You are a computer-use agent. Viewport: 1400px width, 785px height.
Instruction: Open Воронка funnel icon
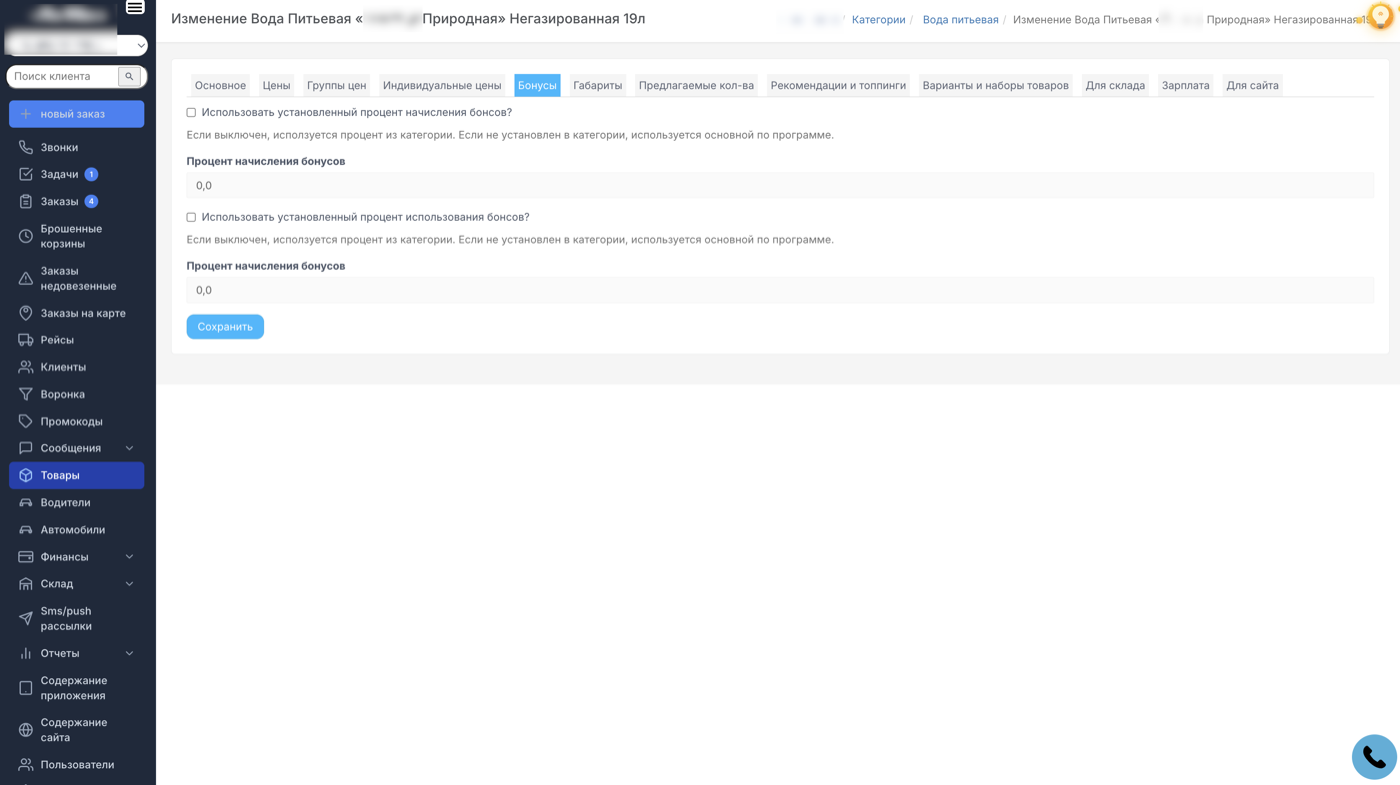[x=26, y=394]
